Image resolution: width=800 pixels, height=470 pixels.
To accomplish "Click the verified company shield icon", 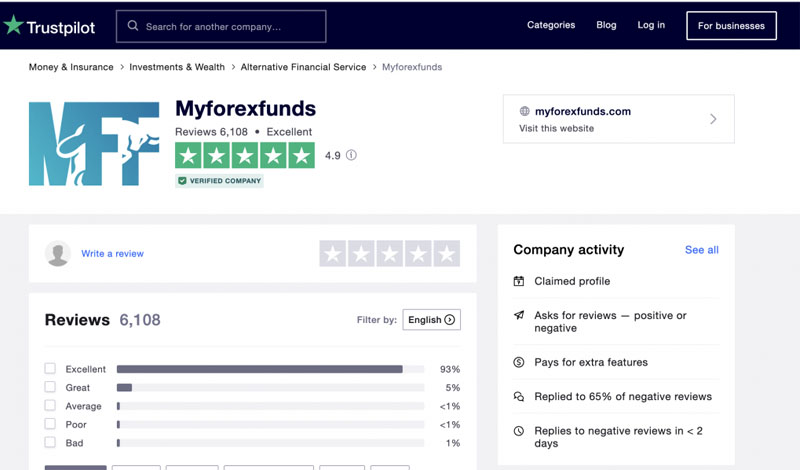I will click(182, 181).
